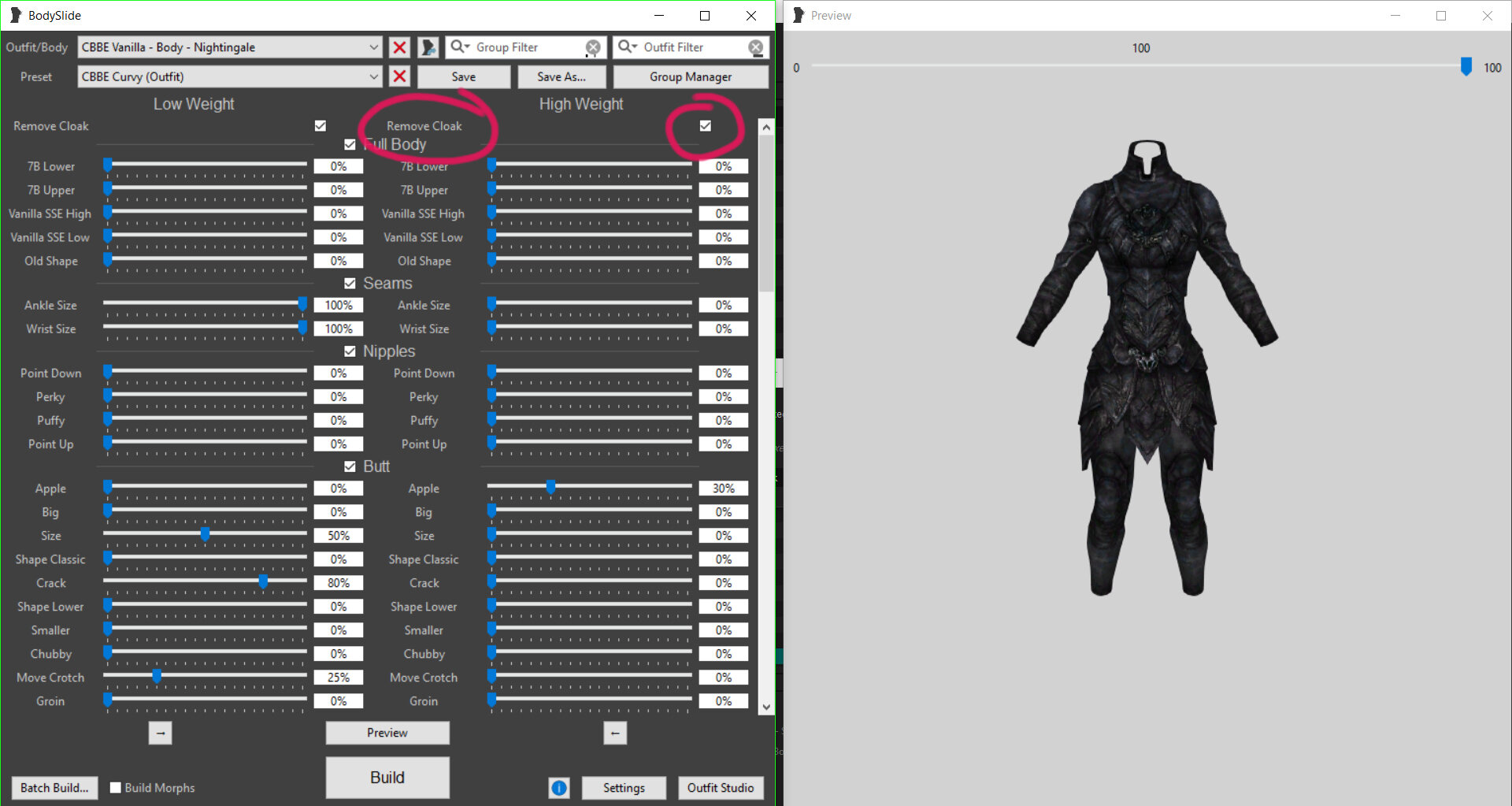Open the Group Manager
1512x806 pixels.
pyautogui.click(x=691, y=76)
